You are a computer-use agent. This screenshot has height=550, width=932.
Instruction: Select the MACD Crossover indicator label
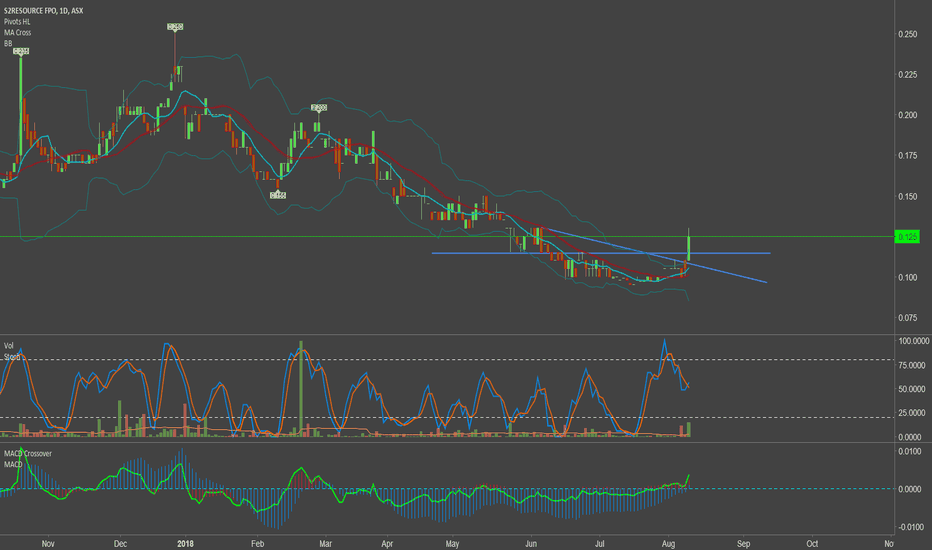[x=28, y=454]
